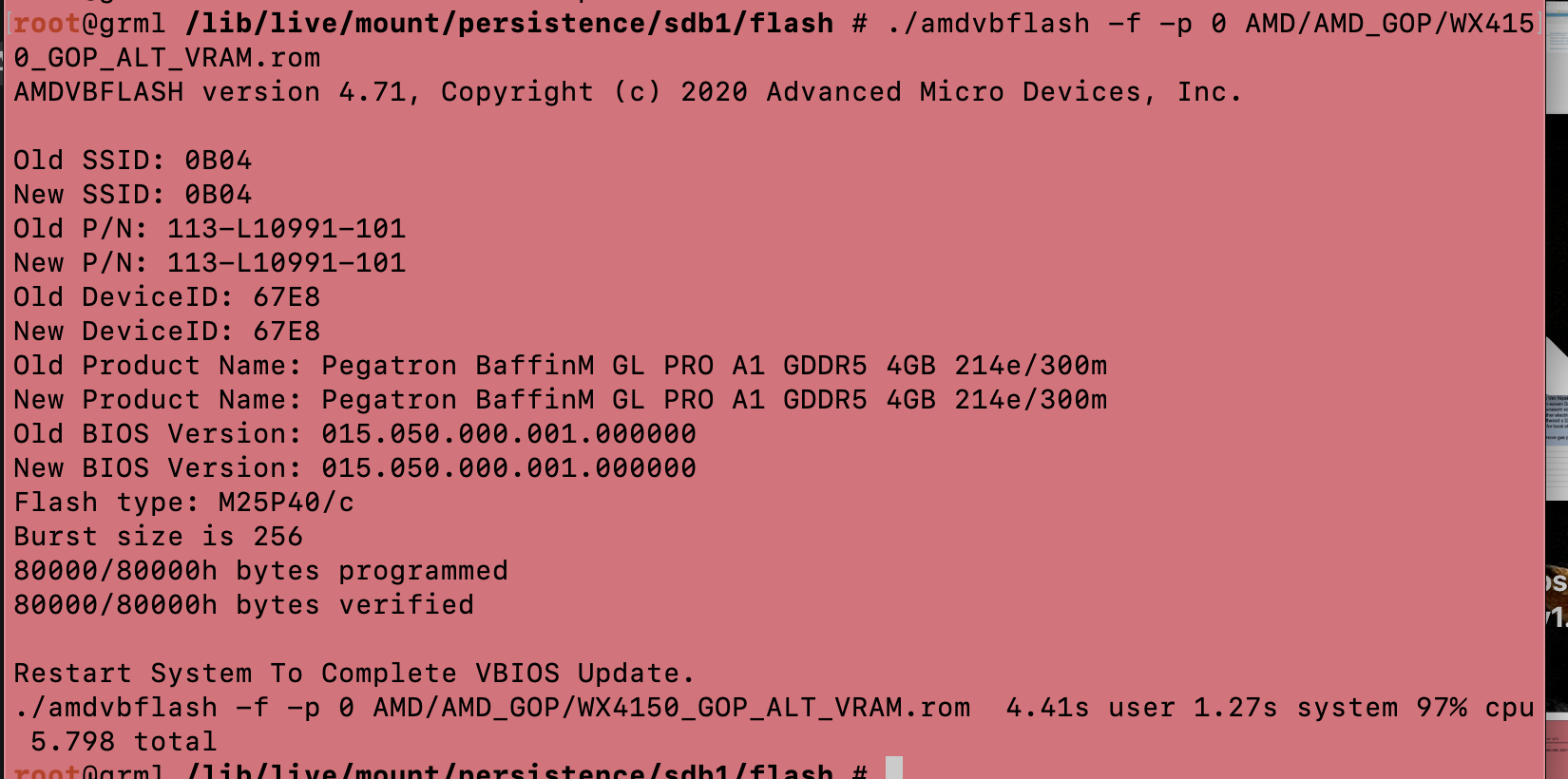1568x779 pixels.
Task: Click "Pegatron" in the Old Product Name line
Action: click(389, 366)
